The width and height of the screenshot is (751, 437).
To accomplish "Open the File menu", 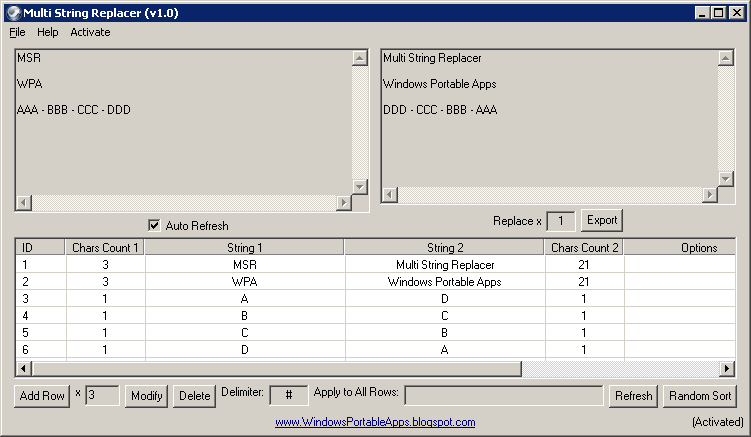I will click(x=17, y=32).
